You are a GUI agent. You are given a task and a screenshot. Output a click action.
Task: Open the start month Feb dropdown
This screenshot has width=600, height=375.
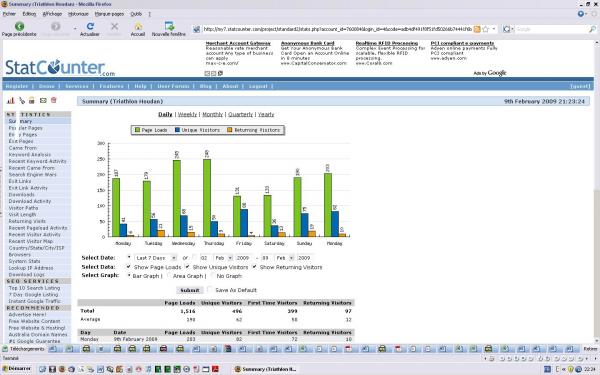(223, 258)
